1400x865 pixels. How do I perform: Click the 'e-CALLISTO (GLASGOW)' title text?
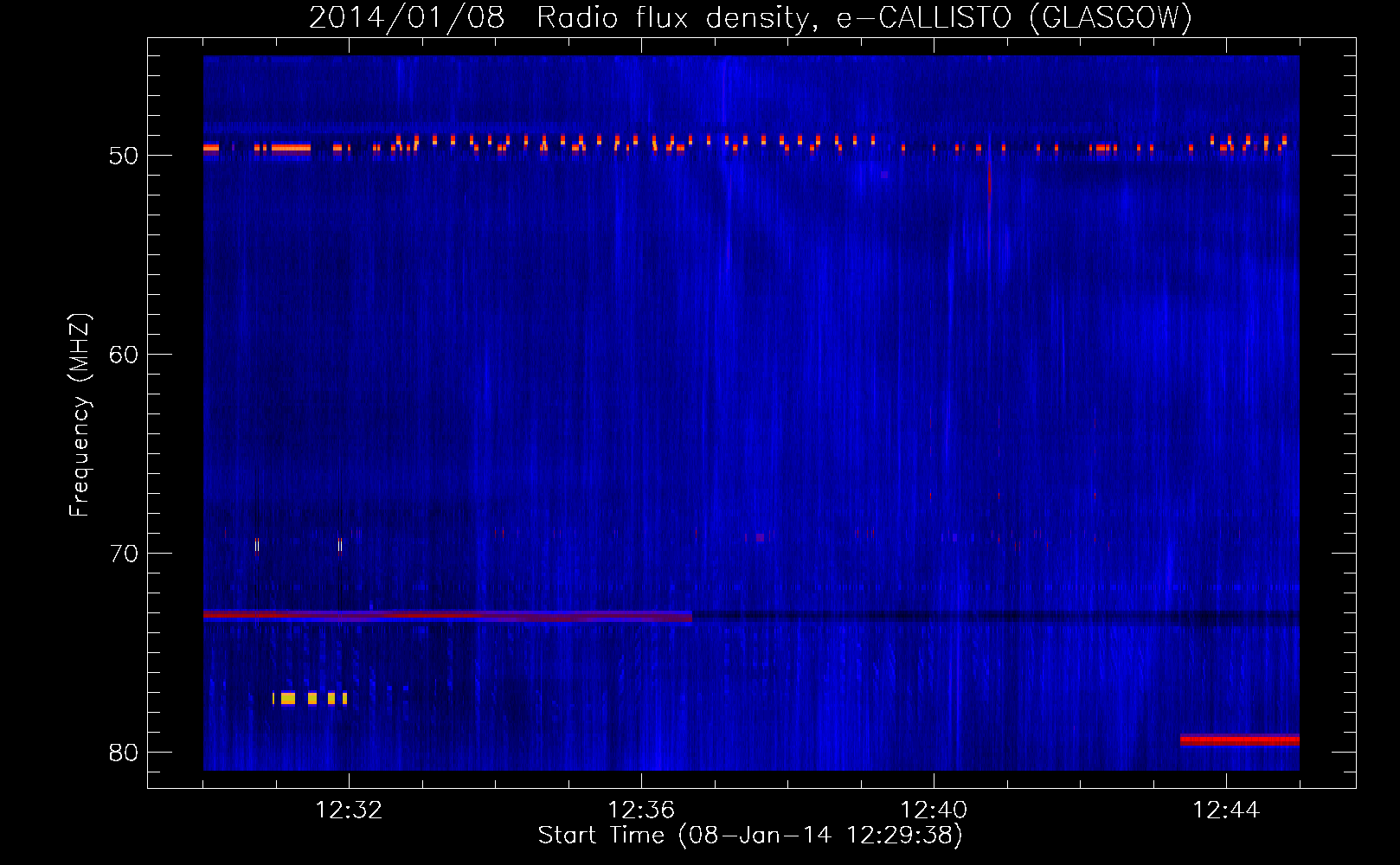(x=1014, y=18)
